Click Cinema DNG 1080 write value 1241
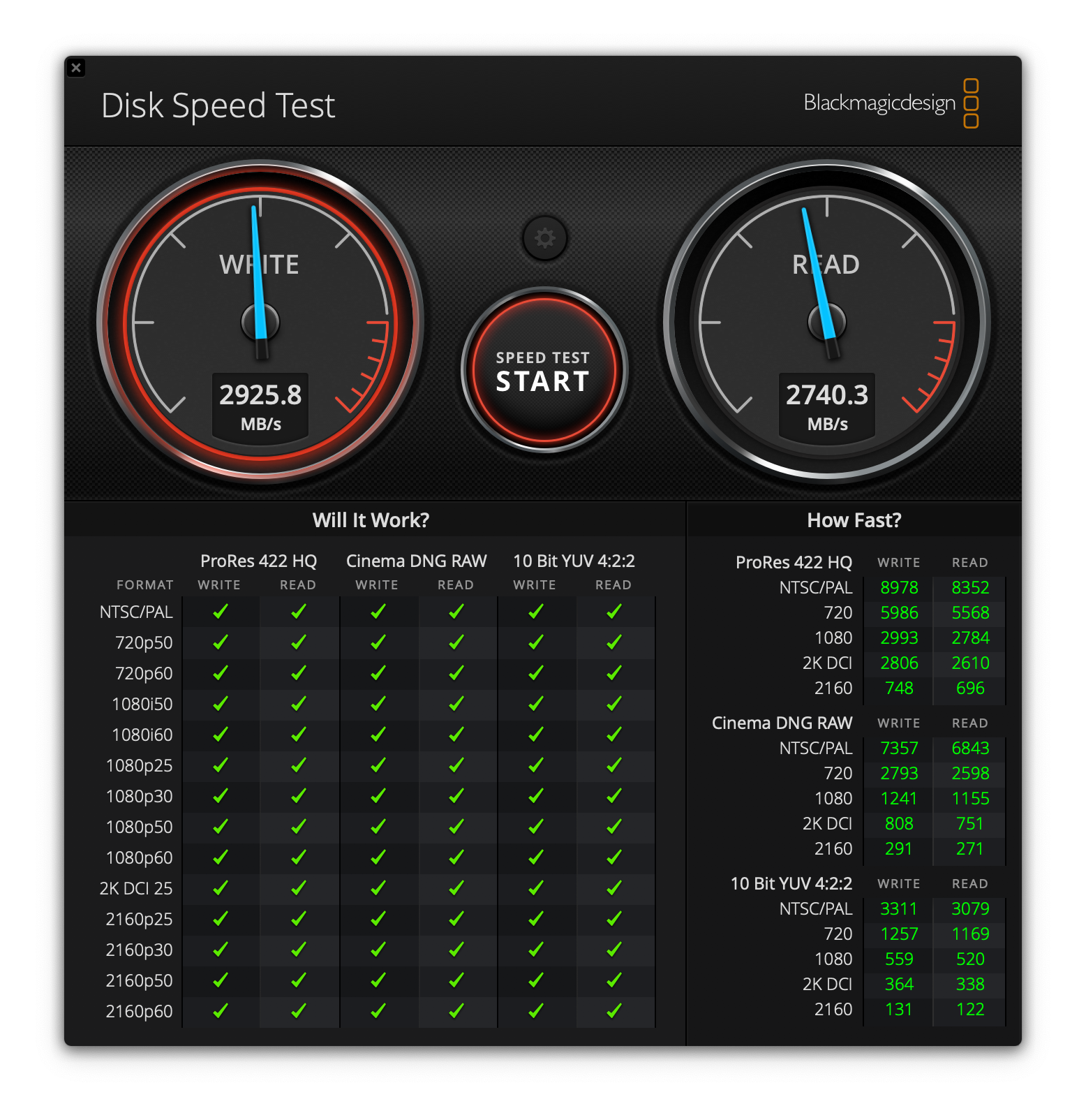 click(899, 799)
